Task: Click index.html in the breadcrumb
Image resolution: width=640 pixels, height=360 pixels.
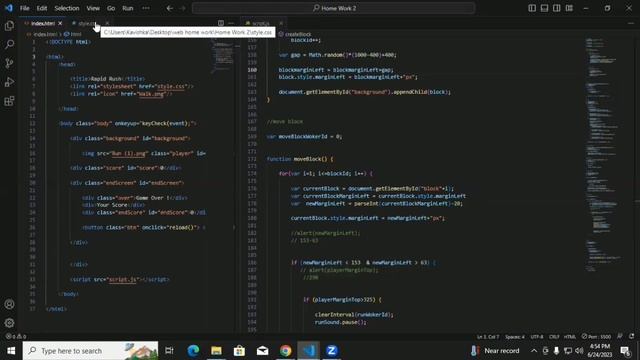Action: (45, 34)
